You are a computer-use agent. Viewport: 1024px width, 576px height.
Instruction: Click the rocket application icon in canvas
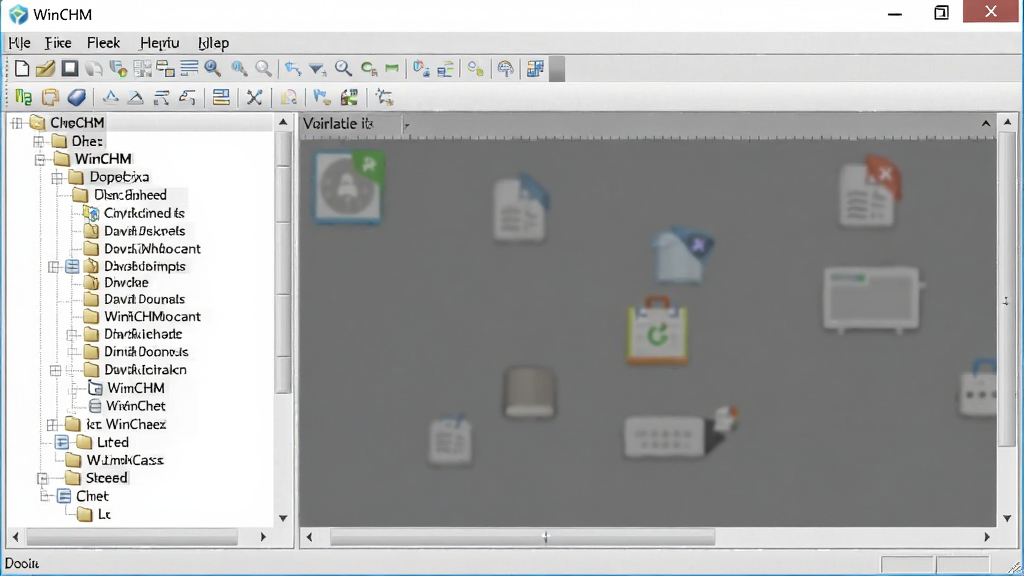(x=349, y=187)
